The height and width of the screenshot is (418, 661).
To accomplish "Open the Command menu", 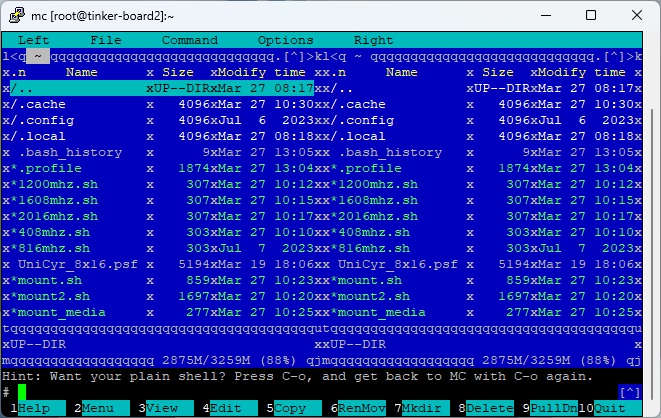I will 189,41.
